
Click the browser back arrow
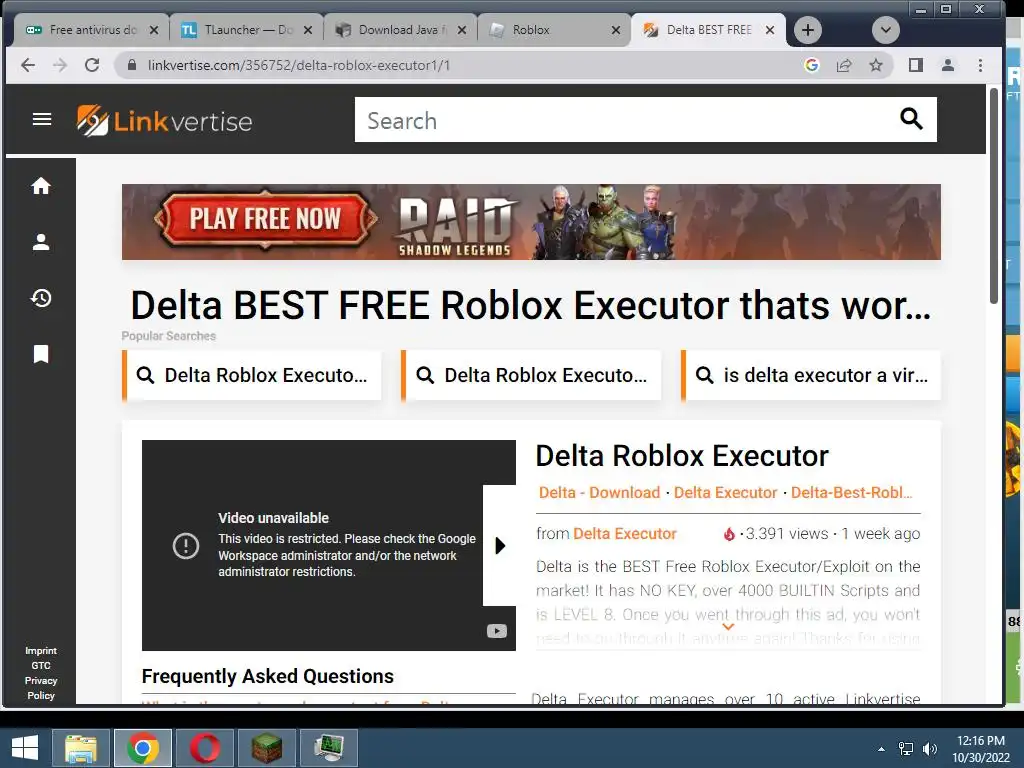pos(28,65)
